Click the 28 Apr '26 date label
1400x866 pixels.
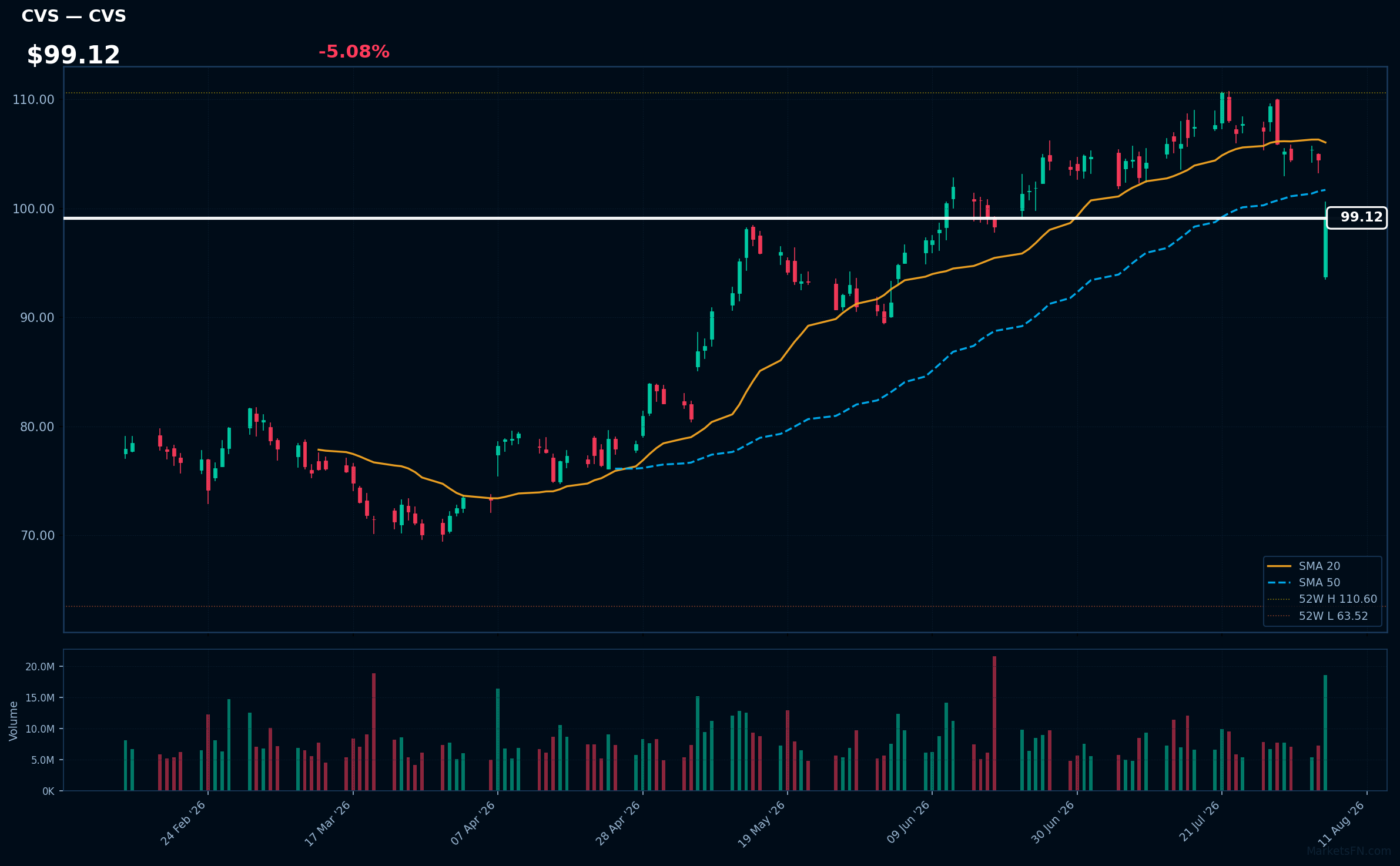pyautogui.click(x=618, y=823)
